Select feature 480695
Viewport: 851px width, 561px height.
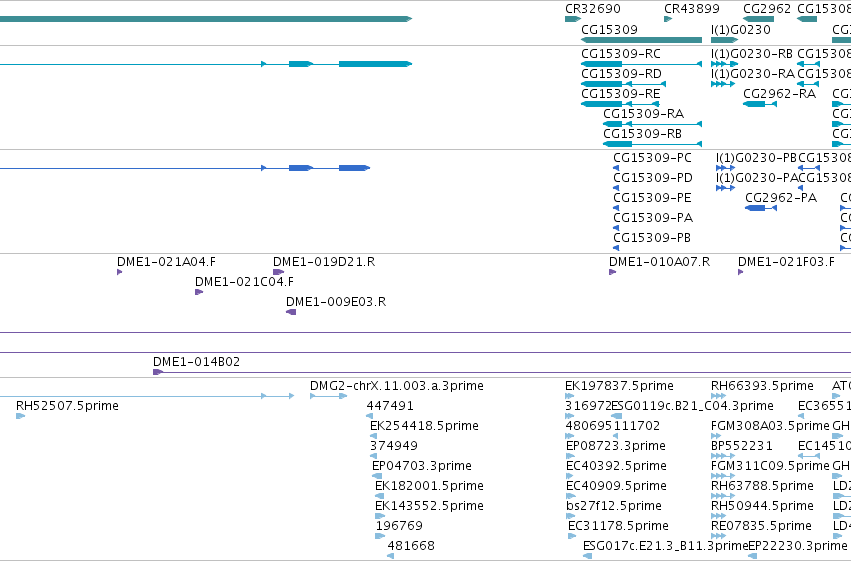pyautogui.click(x=588, y=426)
